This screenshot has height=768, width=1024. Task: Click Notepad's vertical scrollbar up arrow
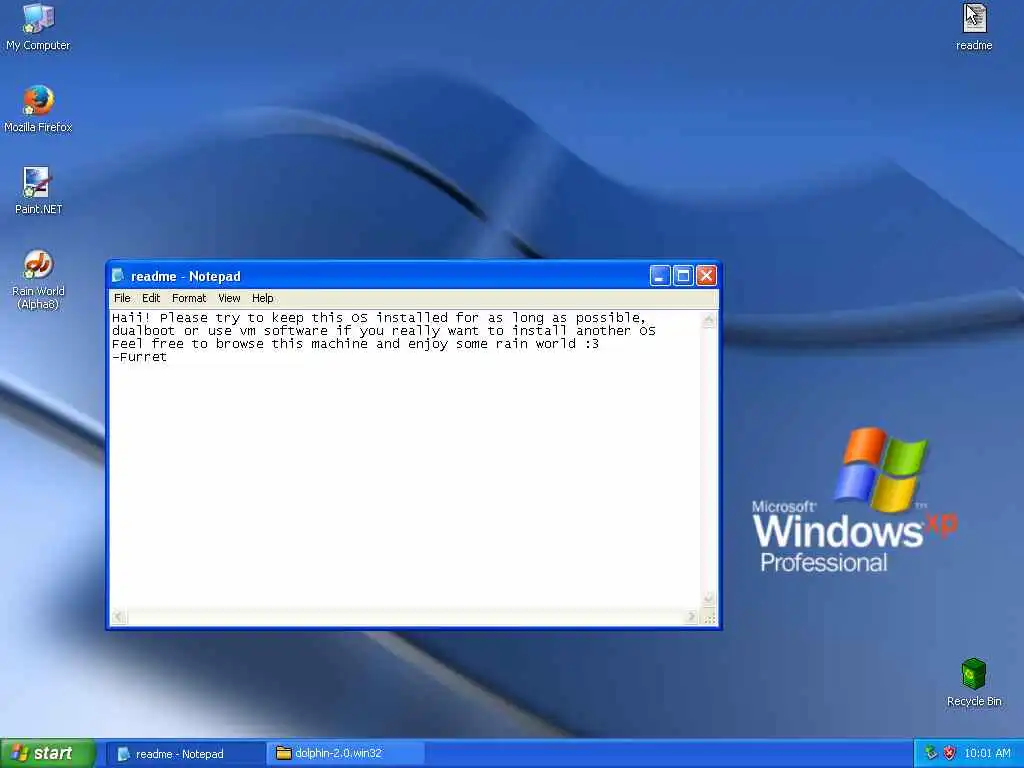pyautogui.click(x=709, y=320)
